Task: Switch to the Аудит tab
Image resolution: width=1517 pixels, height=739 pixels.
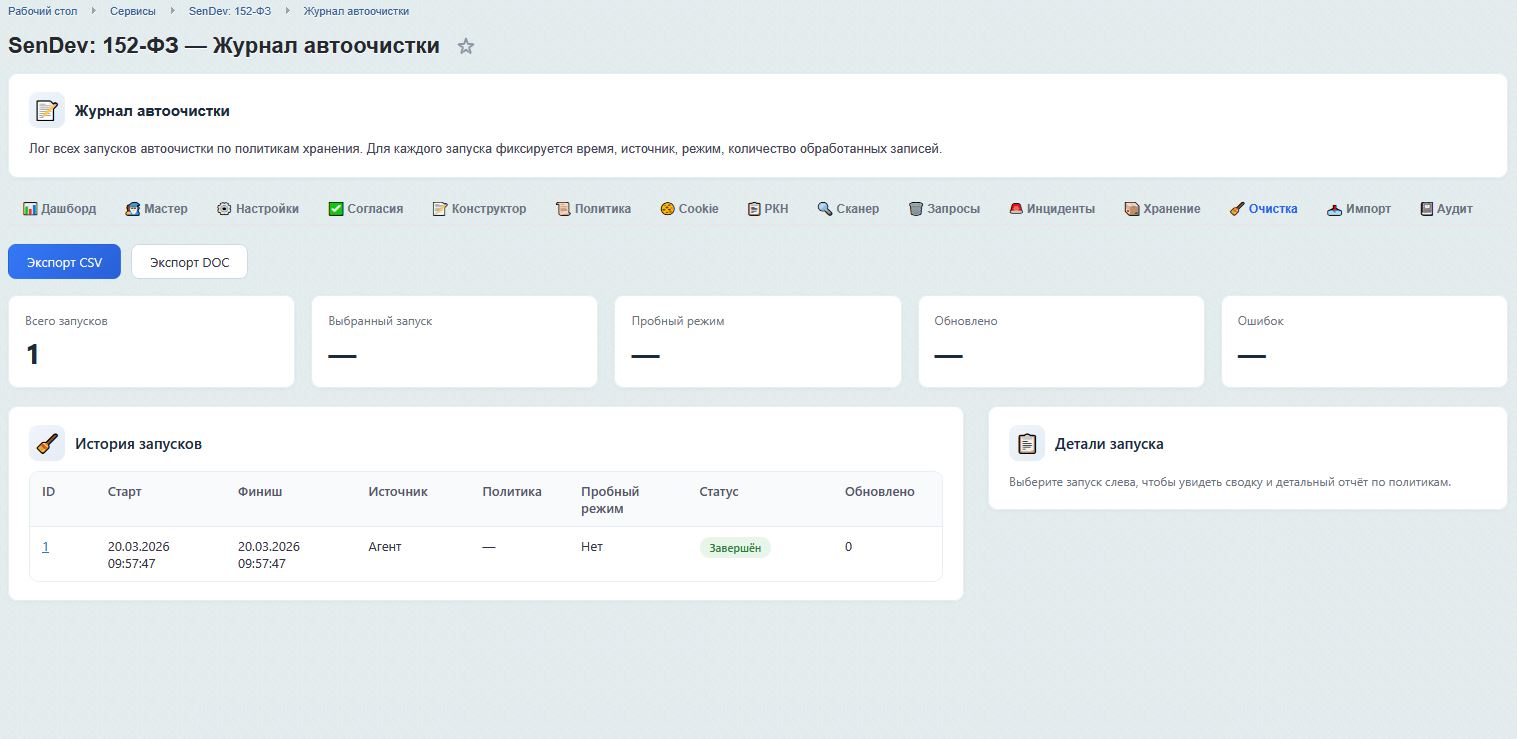Action: pyautogui.click(x=1446, y=209)
